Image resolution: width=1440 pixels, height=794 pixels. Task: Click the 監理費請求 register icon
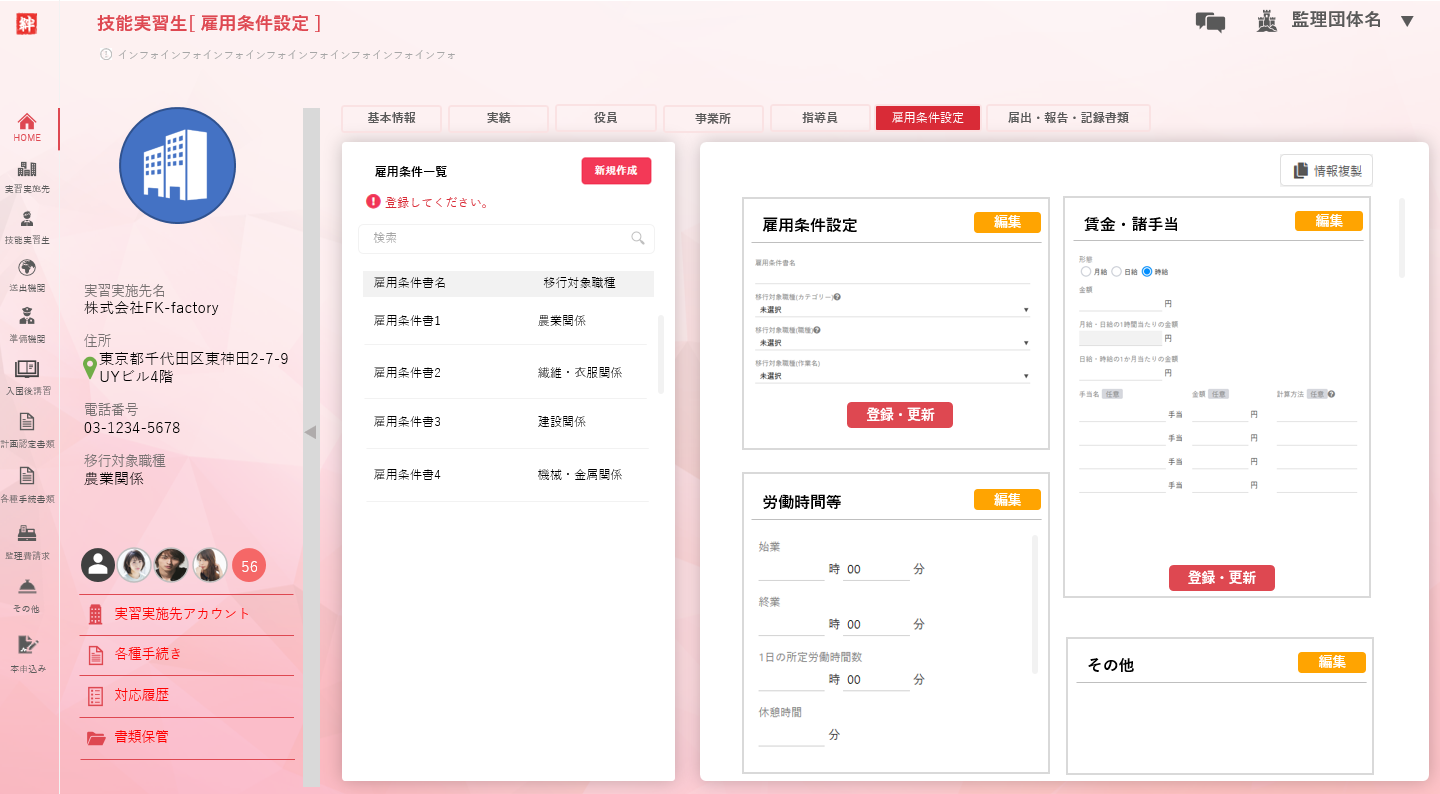pyautogui.click(x=27, y=534)
